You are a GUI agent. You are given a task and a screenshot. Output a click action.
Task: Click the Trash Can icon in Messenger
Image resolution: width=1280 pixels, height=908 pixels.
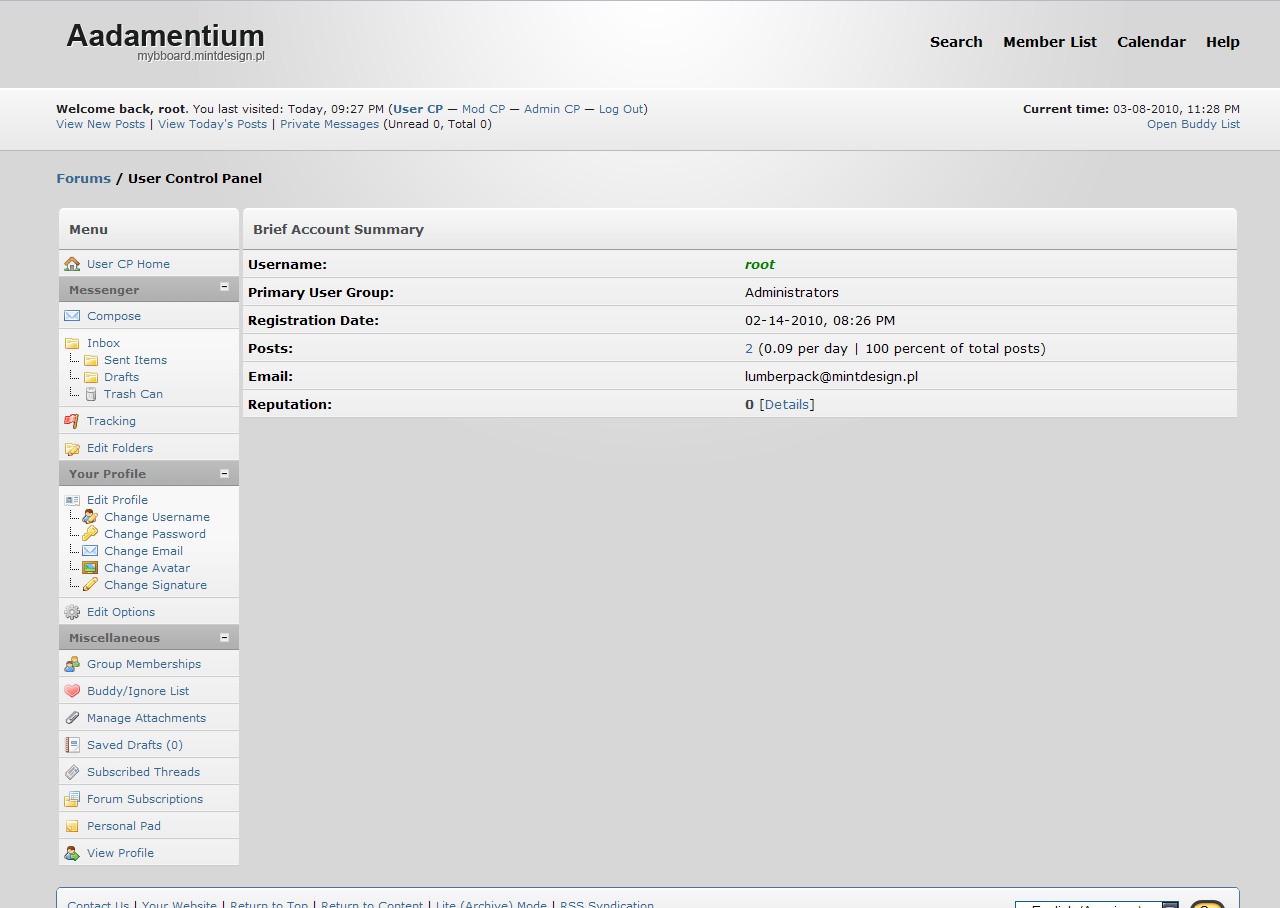point(90,394)
